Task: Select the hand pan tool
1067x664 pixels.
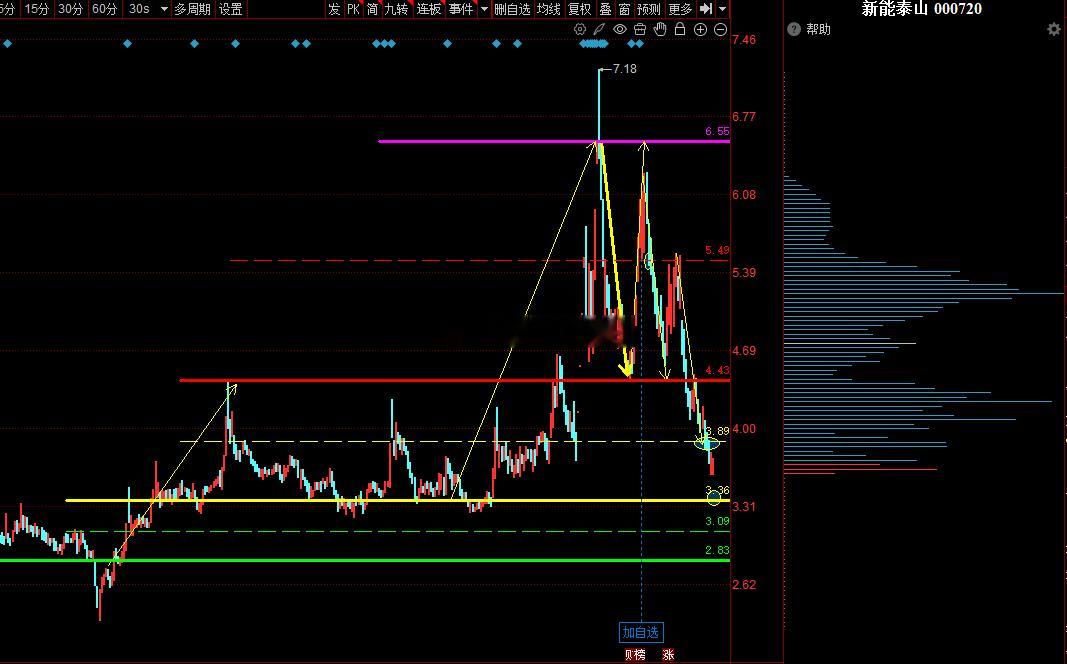Action: [660, 29]
